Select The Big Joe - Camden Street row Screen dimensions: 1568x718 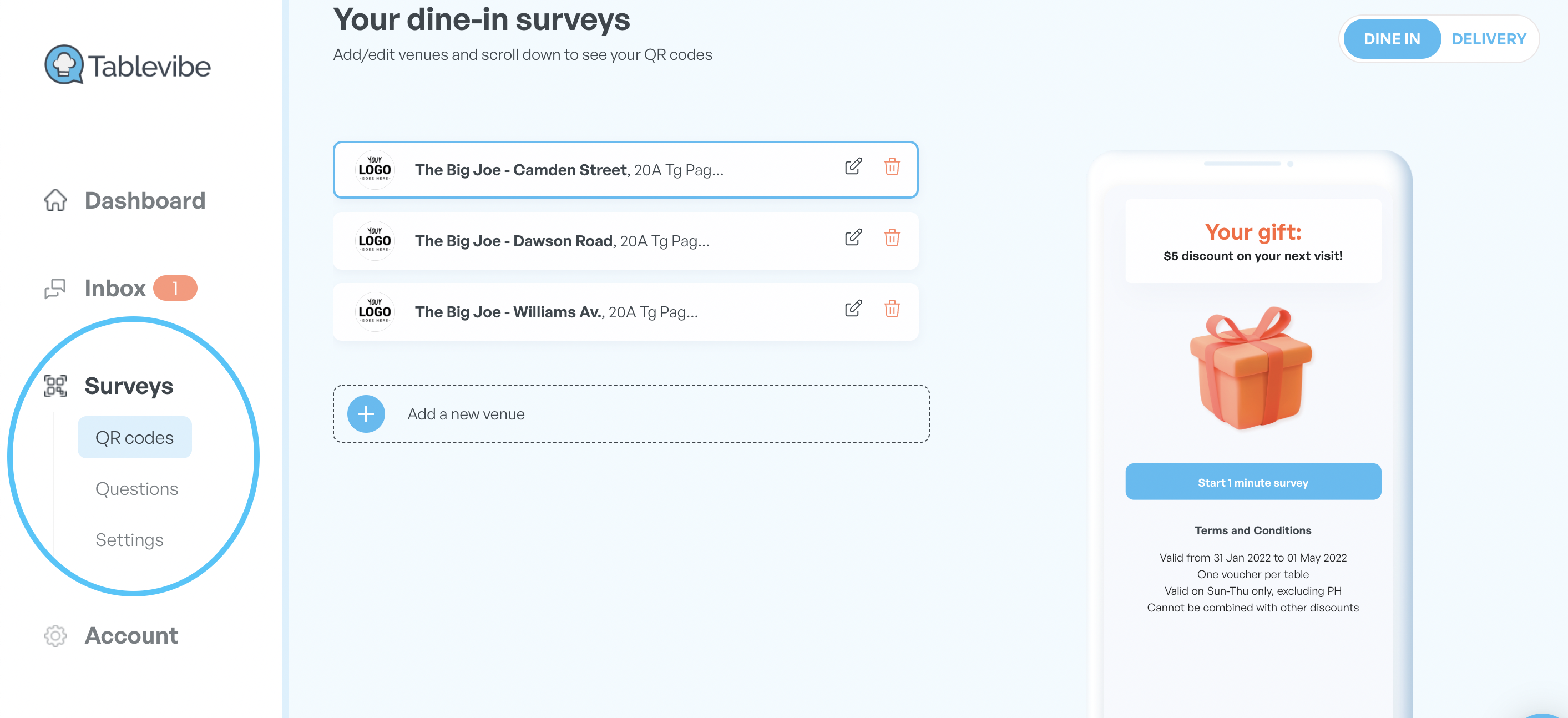625,170
